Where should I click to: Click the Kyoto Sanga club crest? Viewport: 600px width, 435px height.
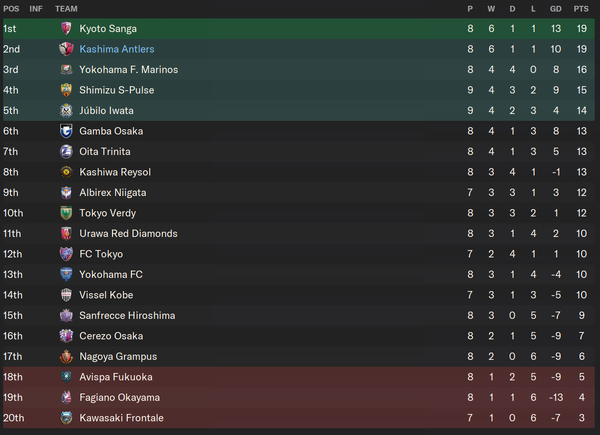tap(66, 29)
